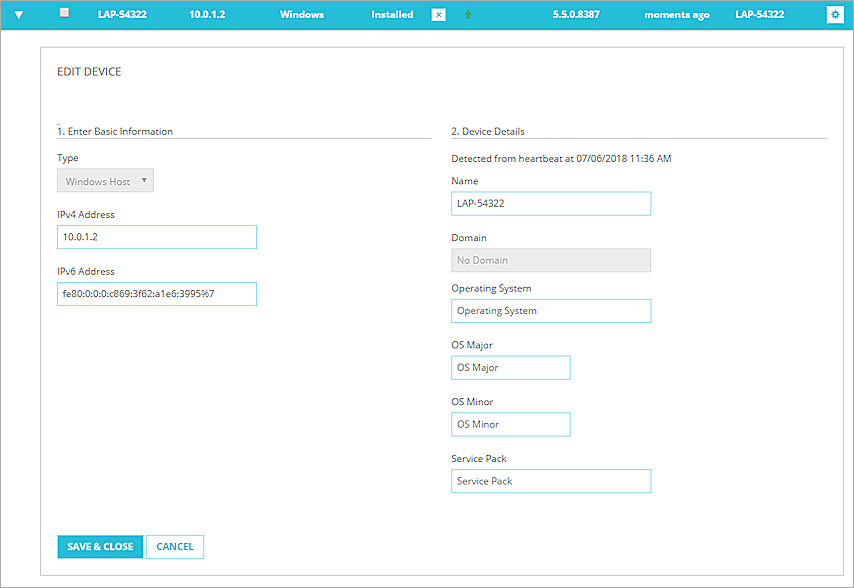The image size is (854, 588).
Task: Open the Type dropdown showing Windows Host
Action: 105,181
